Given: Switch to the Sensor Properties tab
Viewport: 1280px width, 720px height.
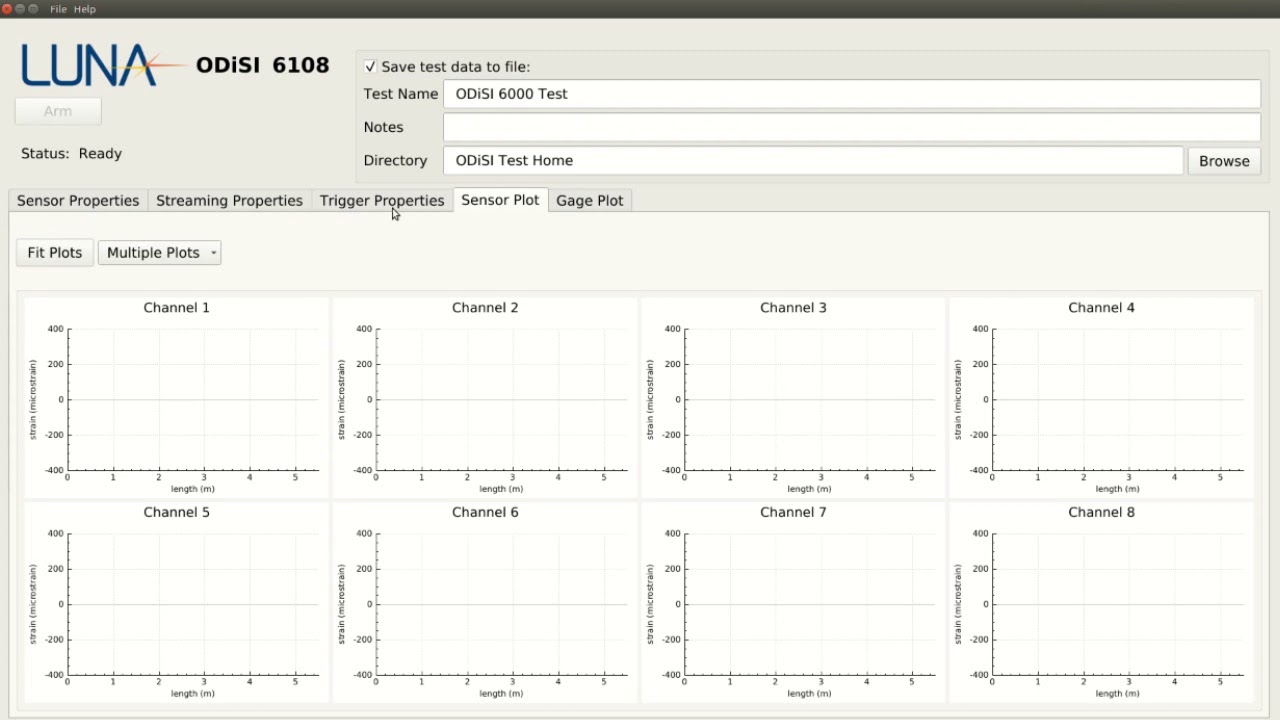Looking at the screenshot, I should [x=78, y=200].
